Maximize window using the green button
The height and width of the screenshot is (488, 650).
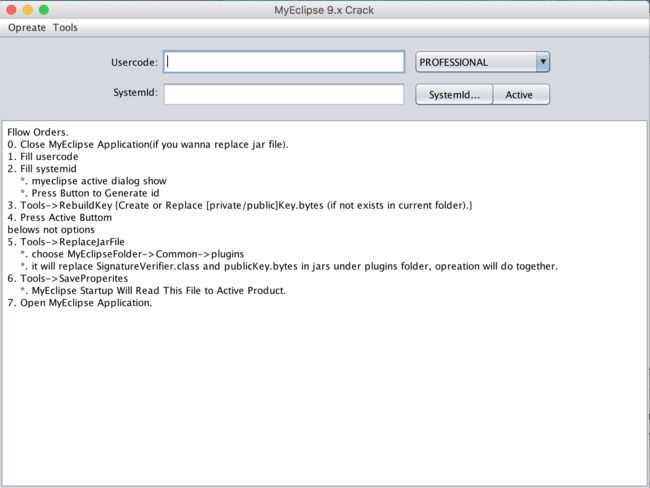coord(44,10)
